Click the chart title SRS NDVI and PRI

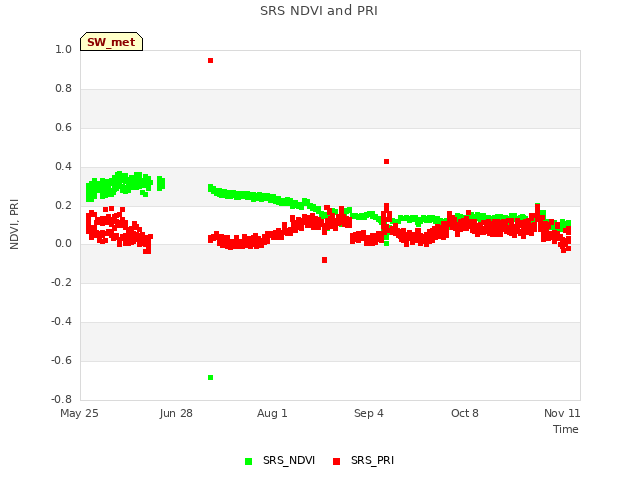(319, 10)
